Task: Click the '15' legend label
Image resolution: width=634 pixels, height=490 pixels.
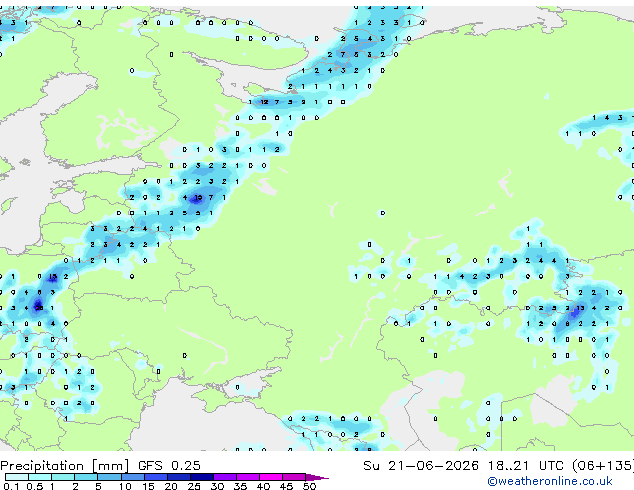Action: tap(148, 486)
